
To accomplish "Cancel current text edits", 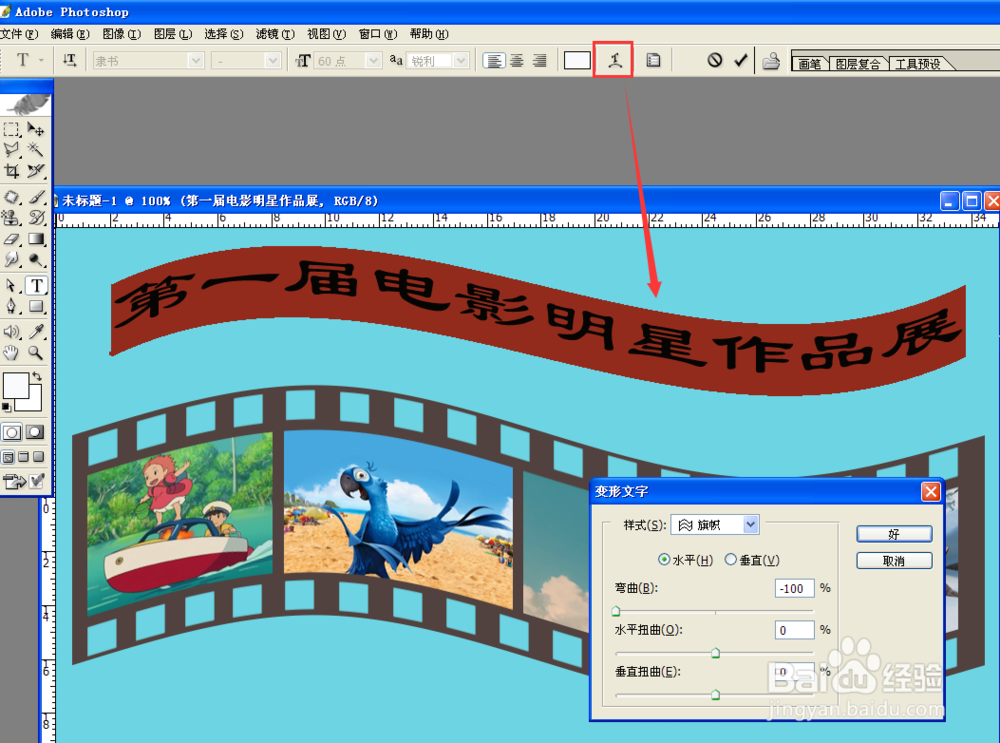I will tap(714, 60).
